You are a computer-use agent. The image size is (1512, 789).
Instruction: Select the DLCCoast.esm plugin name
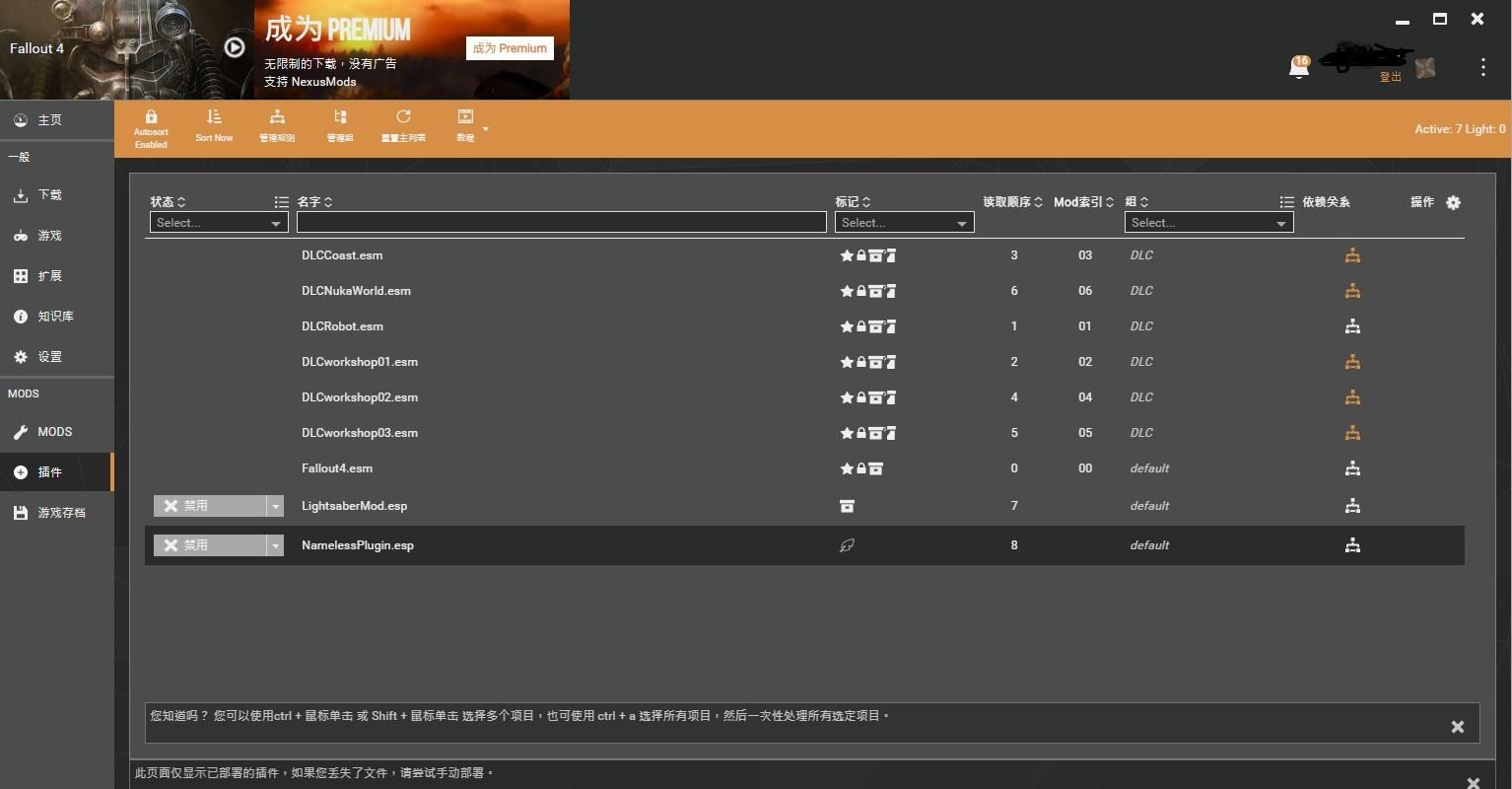click(342, 255)
